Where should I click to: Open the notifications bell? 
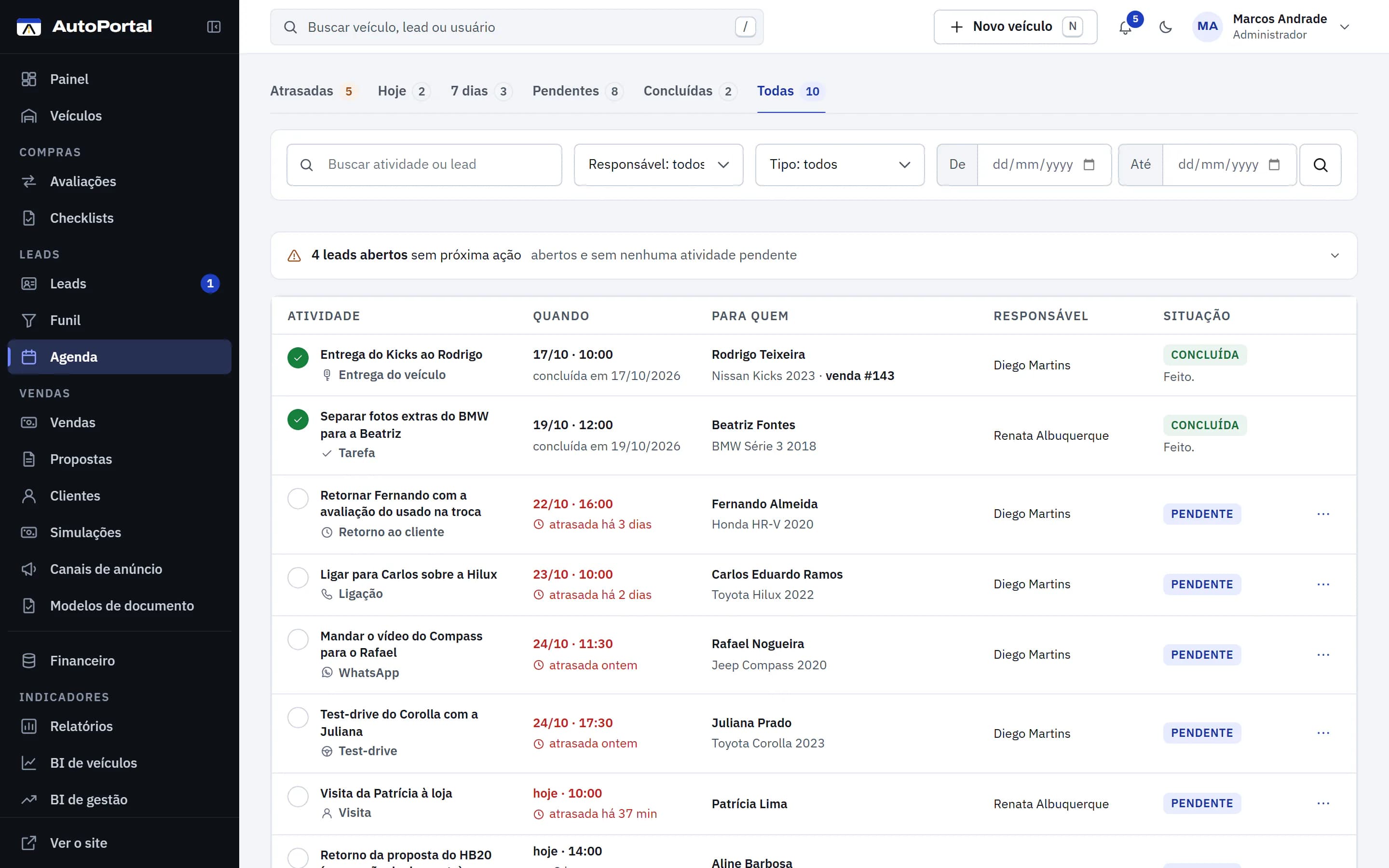coord(1125,27)
